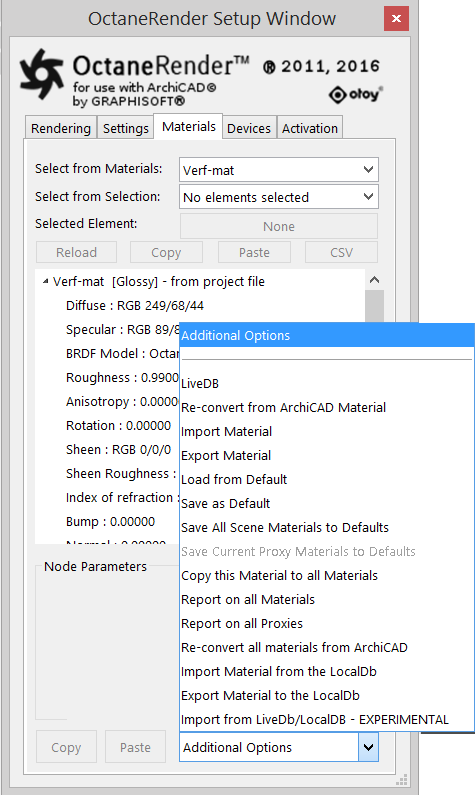
Task: Click the bottom Paste button under Node Parameters
Action: pos(135,747)
